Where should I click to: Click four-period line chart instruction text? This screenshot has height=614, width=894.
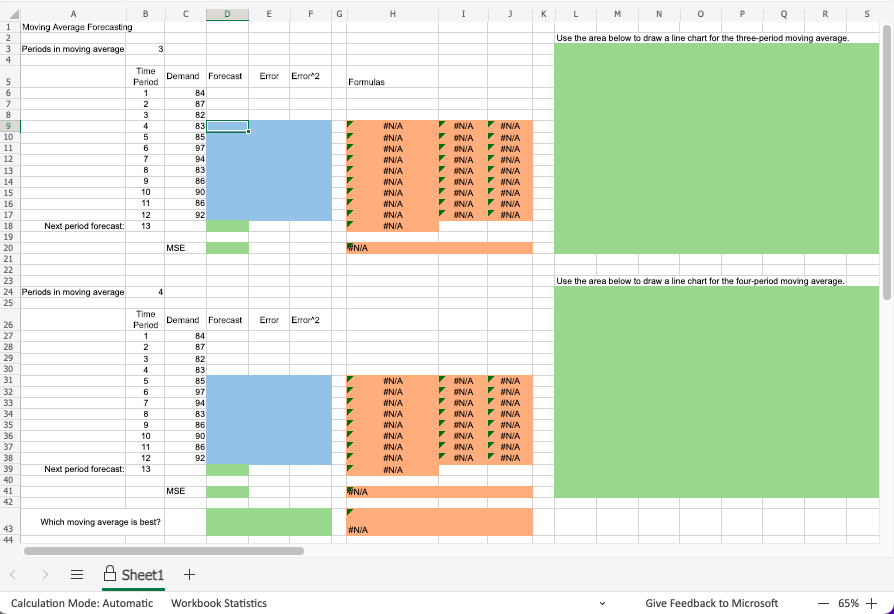tap(700, 281)
